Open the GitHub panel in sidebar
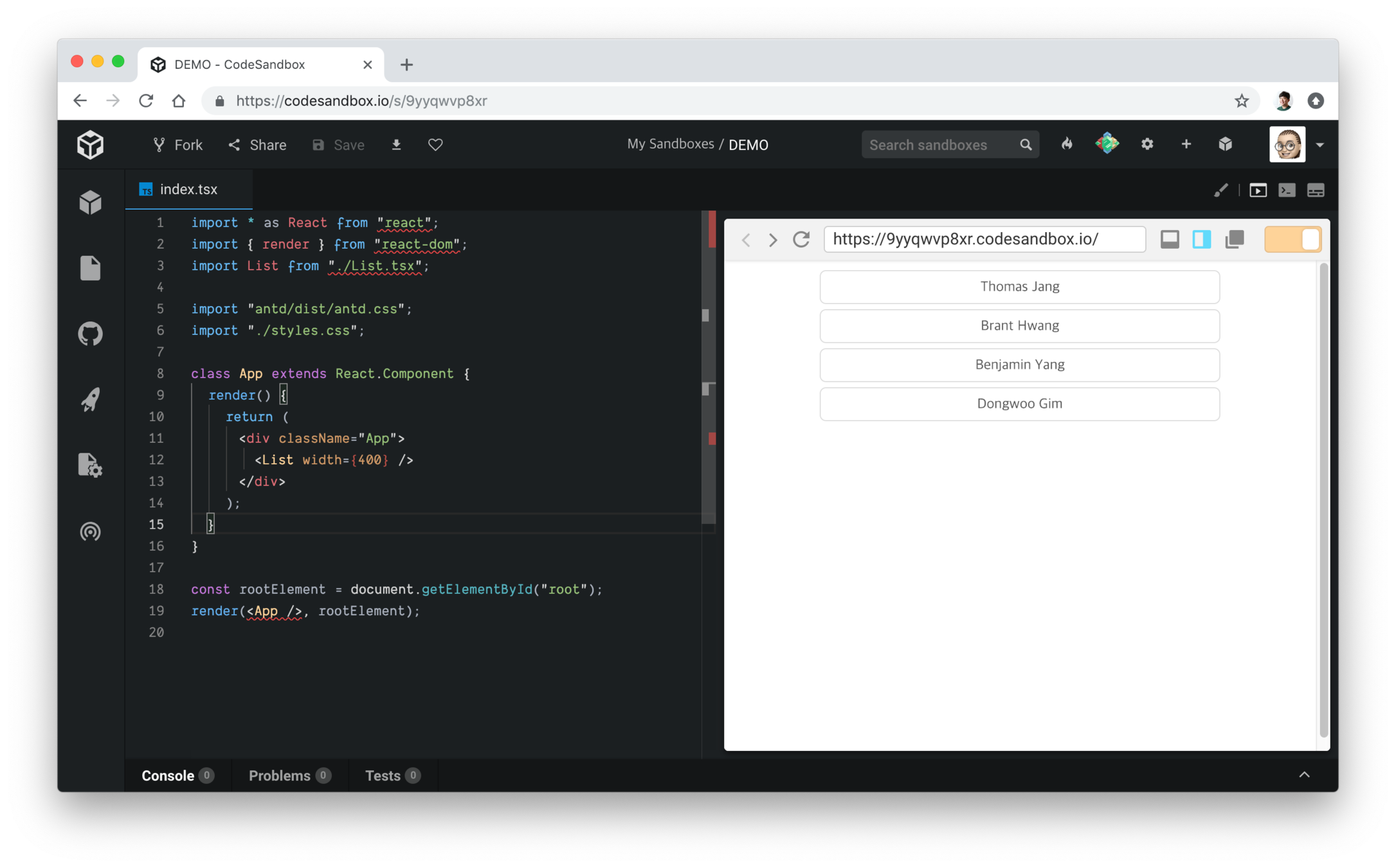This screenshot has height=868, width=1396. [90, 334]
